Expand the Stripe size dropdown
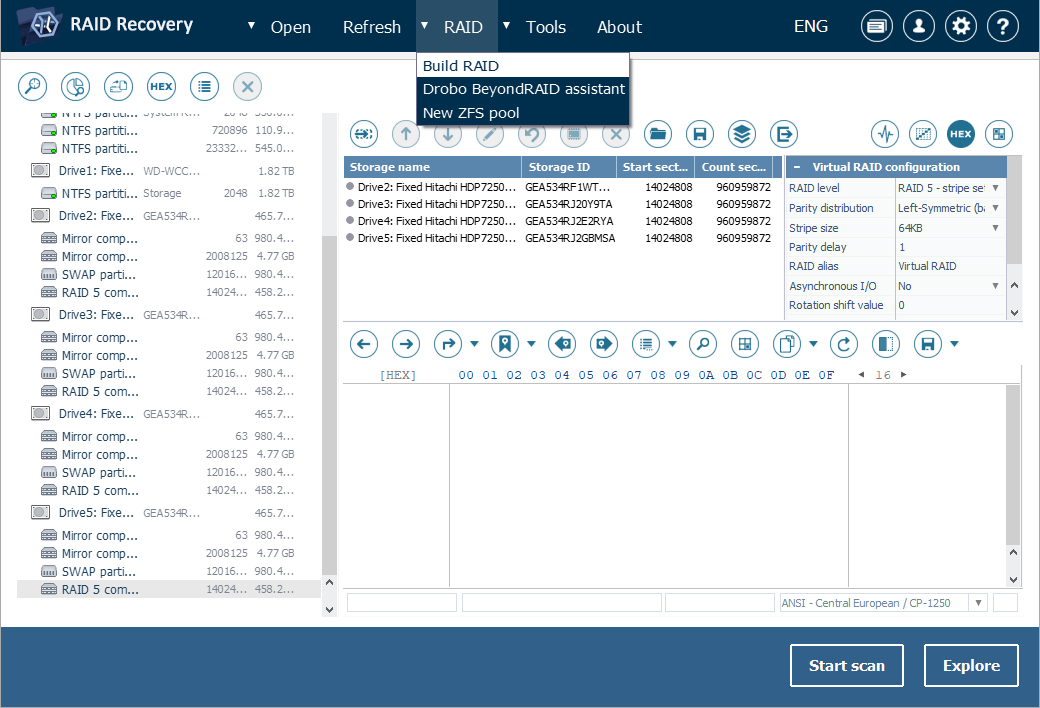1040x708 pixels. pos(995,228)
